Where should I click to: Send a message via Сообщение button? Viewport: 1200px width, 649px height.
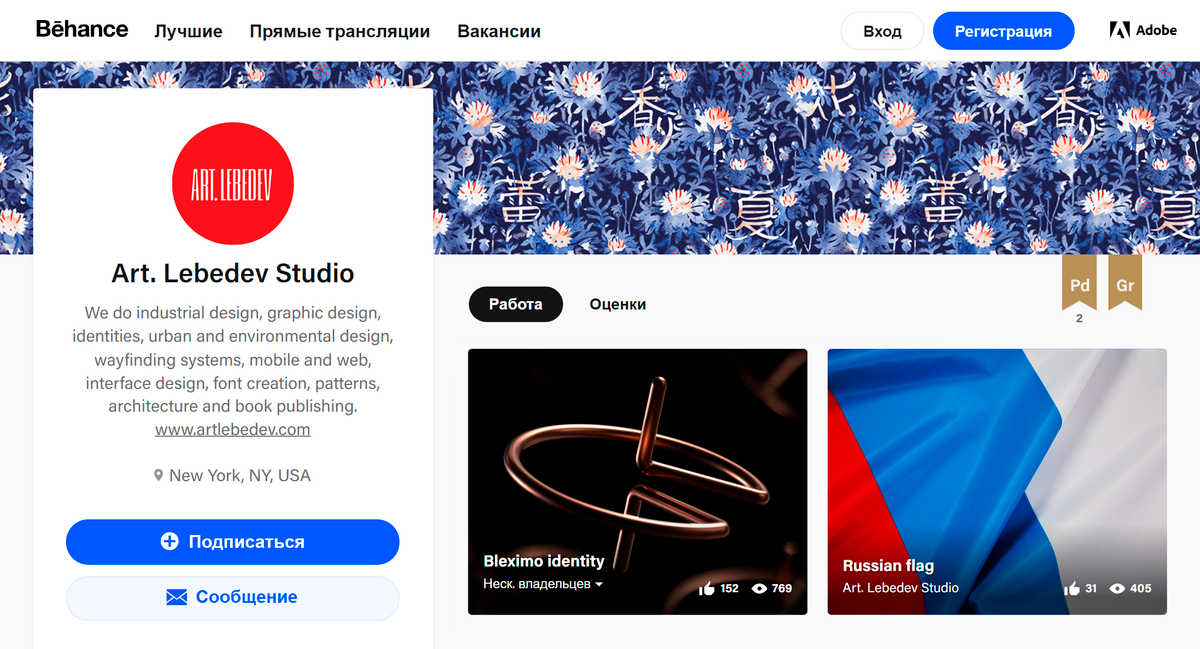(233, 597)
